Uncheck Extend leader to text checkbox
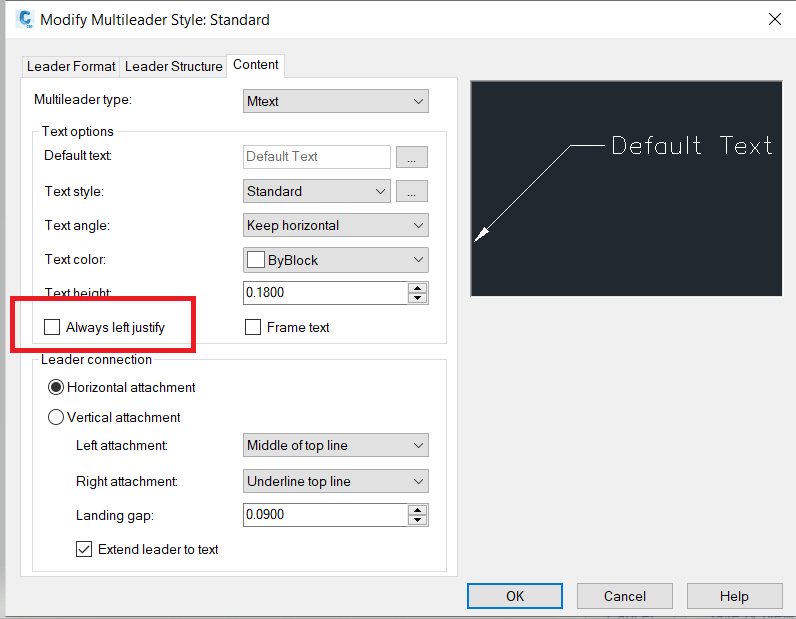Screen dimensions: 796x619 pos(84,549)
